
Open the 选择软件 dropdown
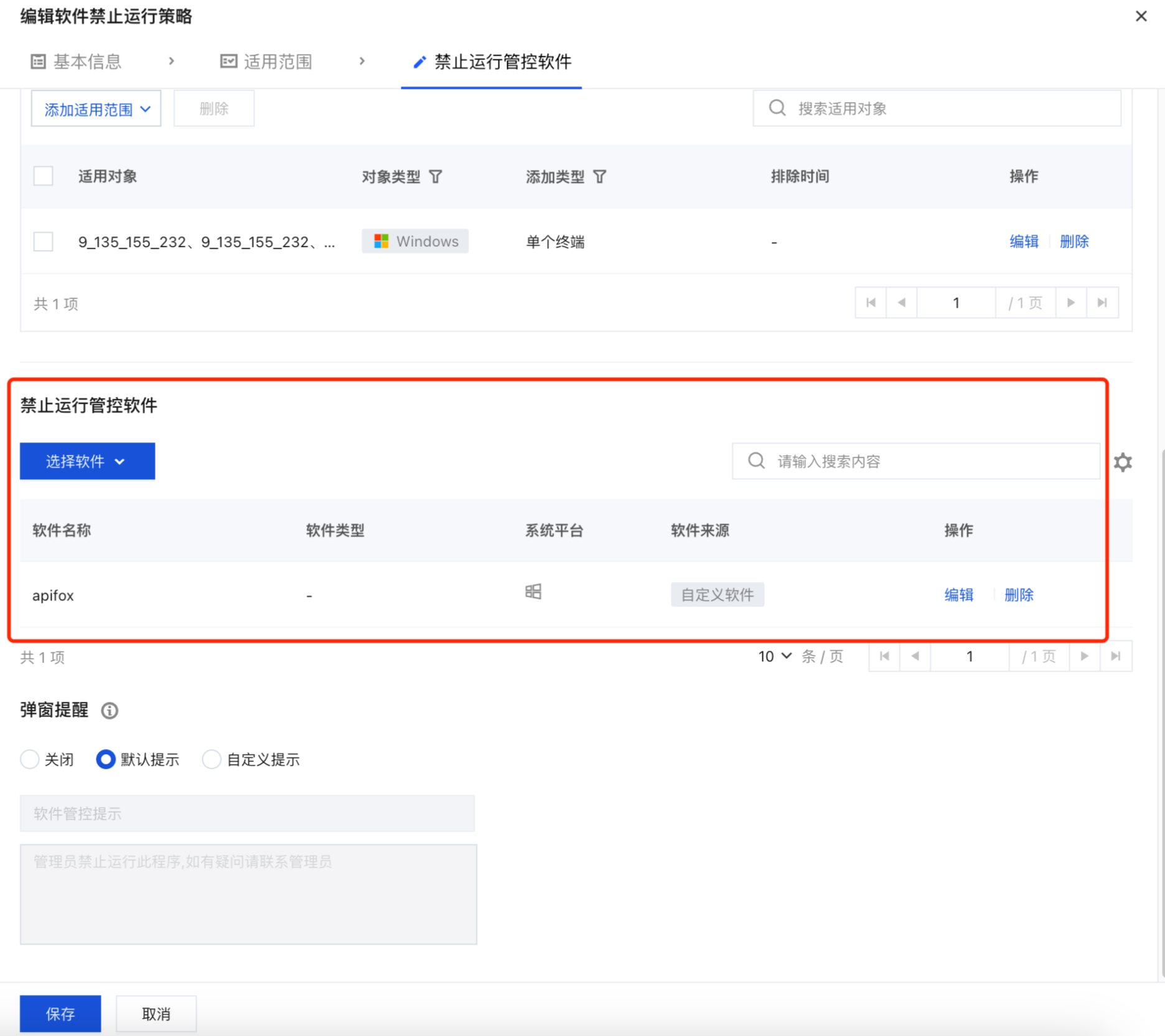(87, 461)
